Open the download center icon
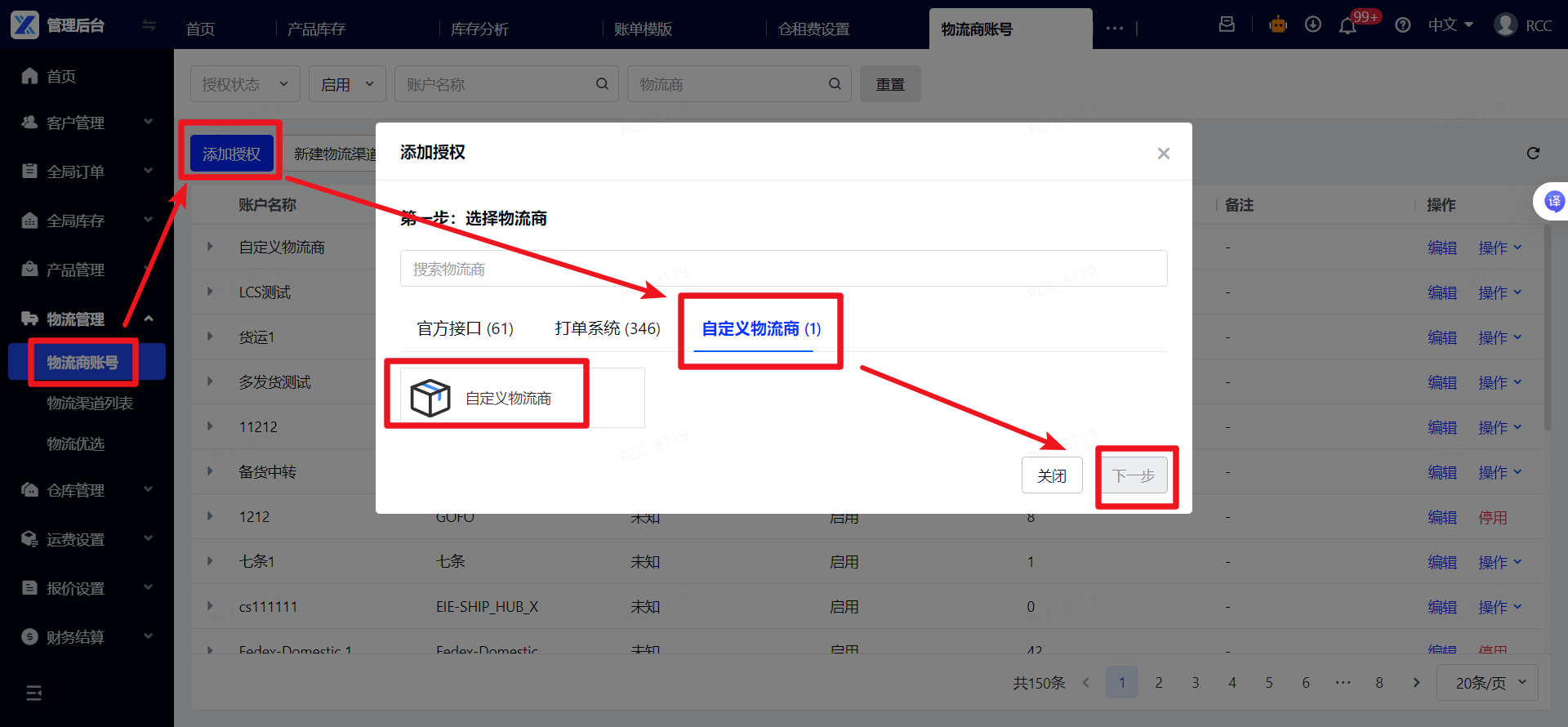 (1313, 25)
